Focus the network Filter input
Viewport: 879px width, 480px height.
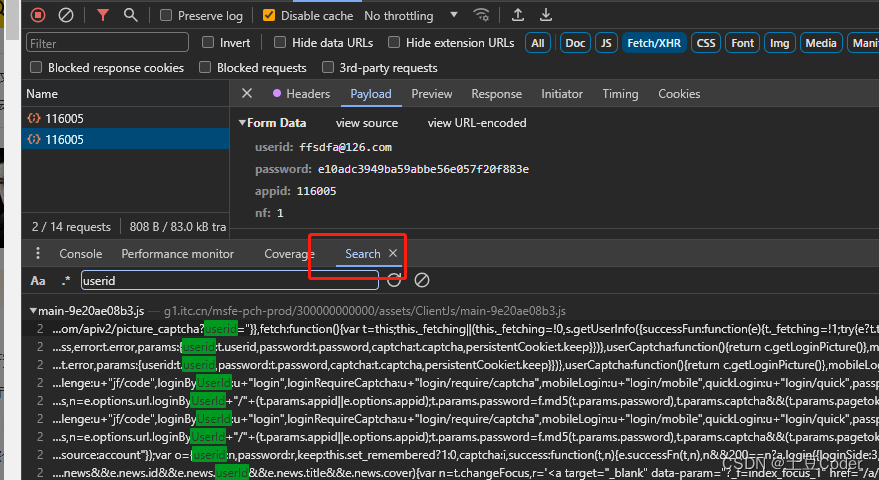(x=107, y=43)
